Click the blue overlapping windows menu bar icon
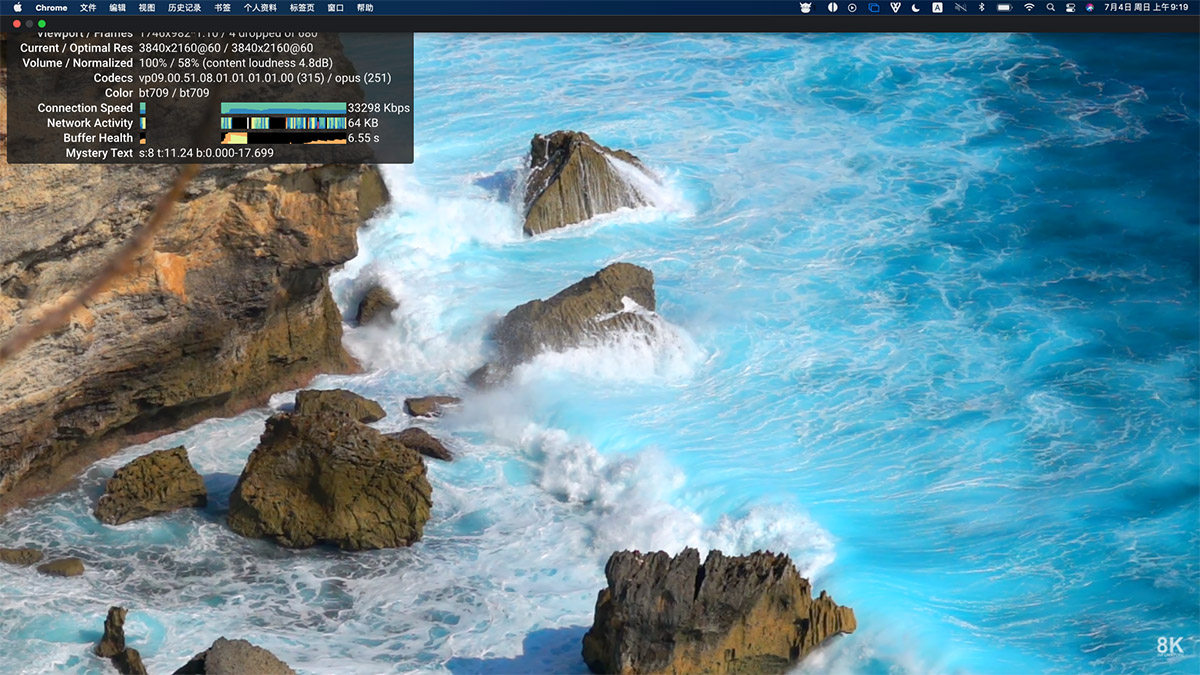 pos(873,7)
